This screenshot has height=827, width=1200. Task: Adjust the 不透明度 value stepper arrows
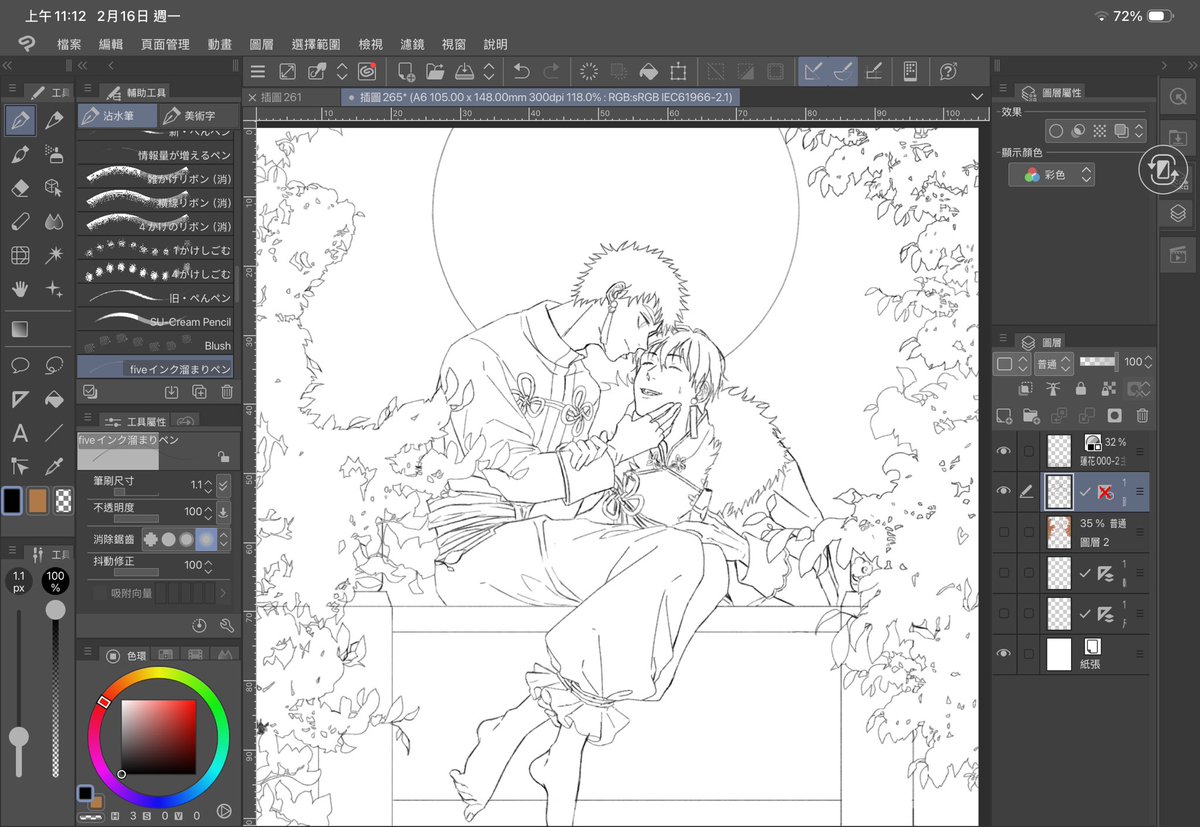click(x=207, y=511)
